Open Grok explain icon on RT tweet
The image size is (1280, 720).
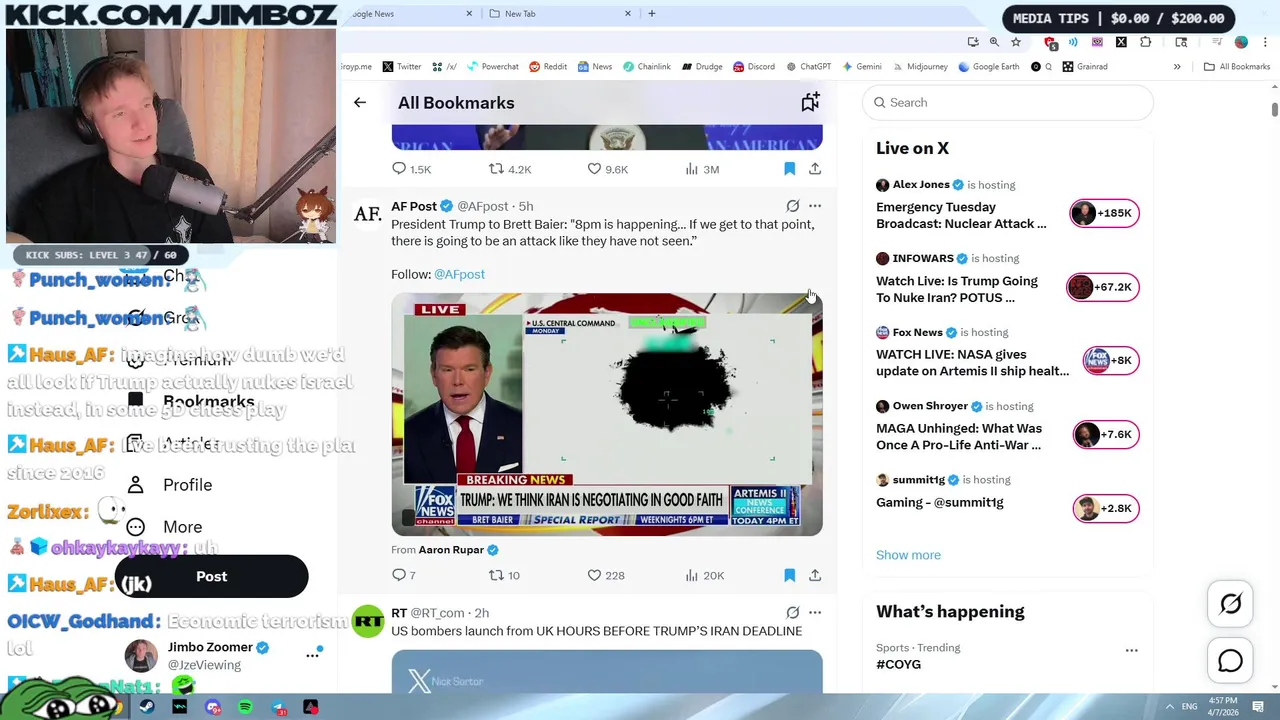point(792,613)
